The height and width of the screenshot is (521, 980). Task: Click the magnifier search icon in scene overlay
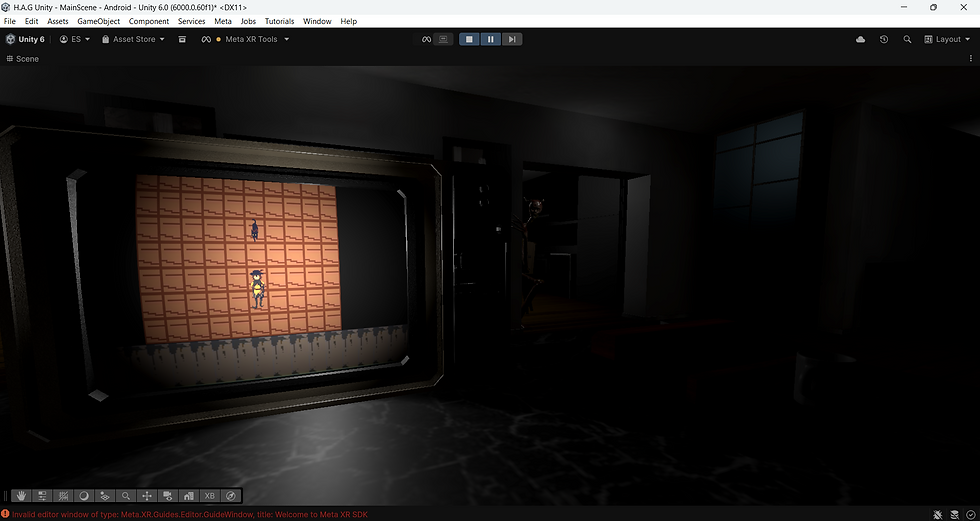[126, 495]
